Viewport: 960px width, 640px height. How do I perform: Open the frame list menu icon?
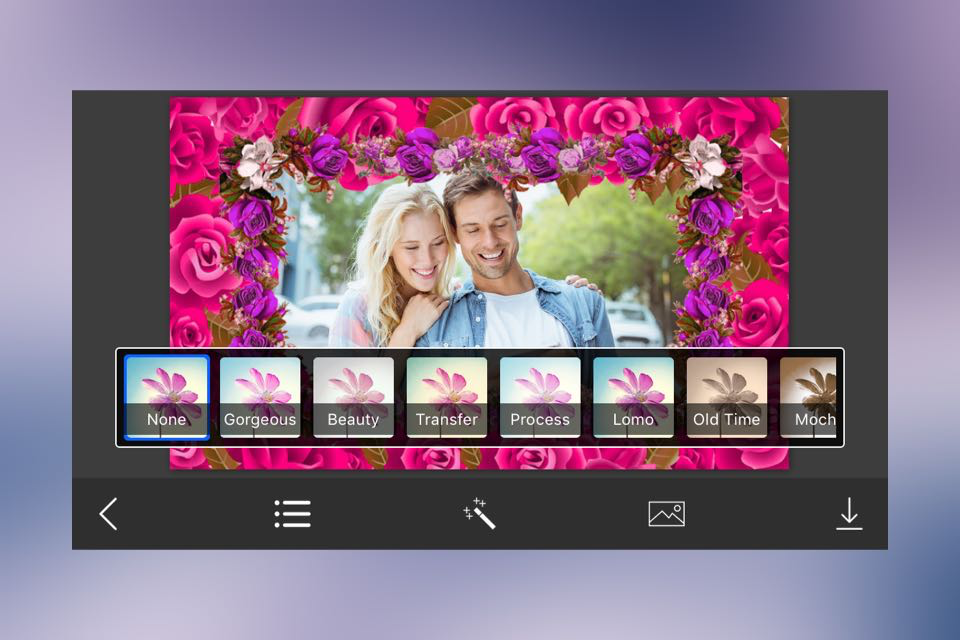coord(293,514)
